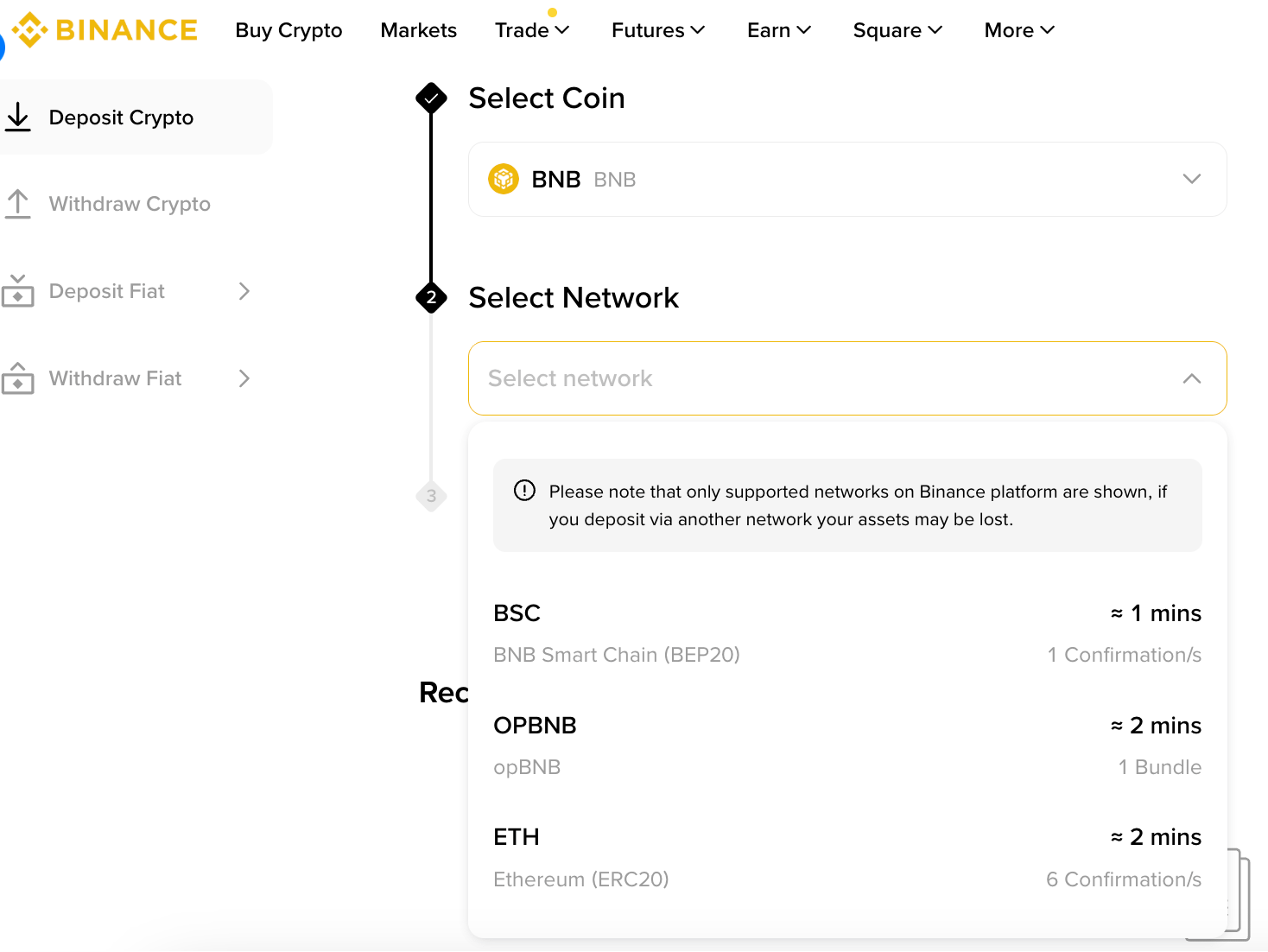Expand the Square menu
The width and height of the screenshot is (1268, 952).
(x=897, y=30)
